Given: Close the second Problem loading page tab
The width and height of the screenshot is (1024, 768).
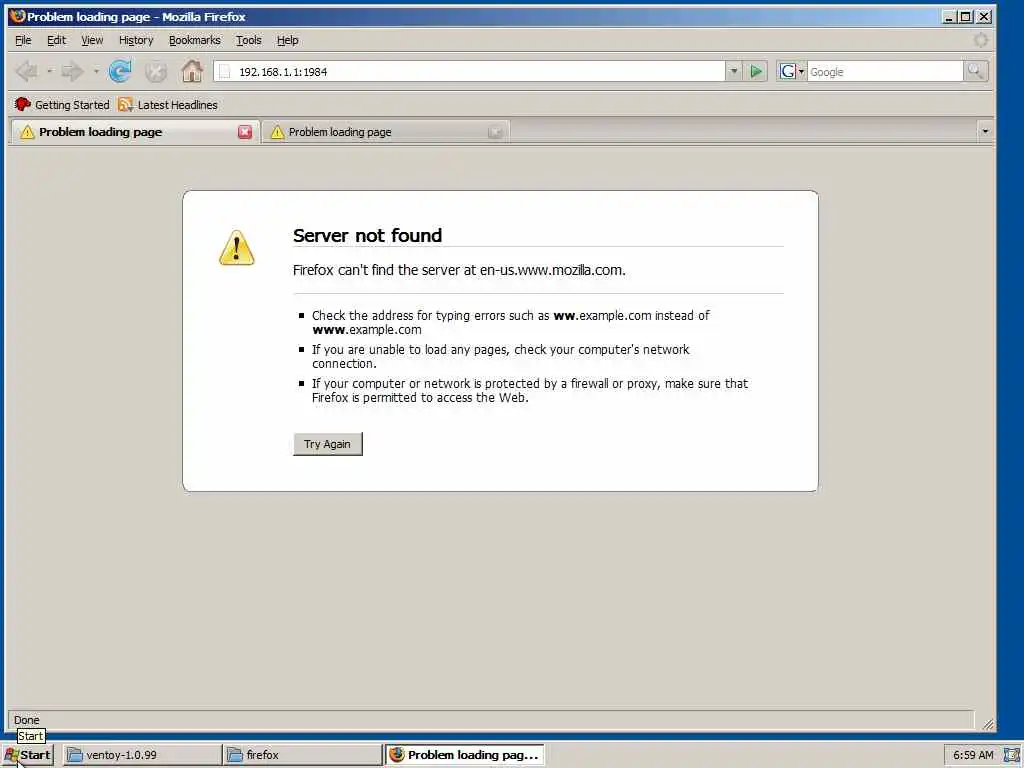Looking at the screenshot, I should [x=495, y=133].
